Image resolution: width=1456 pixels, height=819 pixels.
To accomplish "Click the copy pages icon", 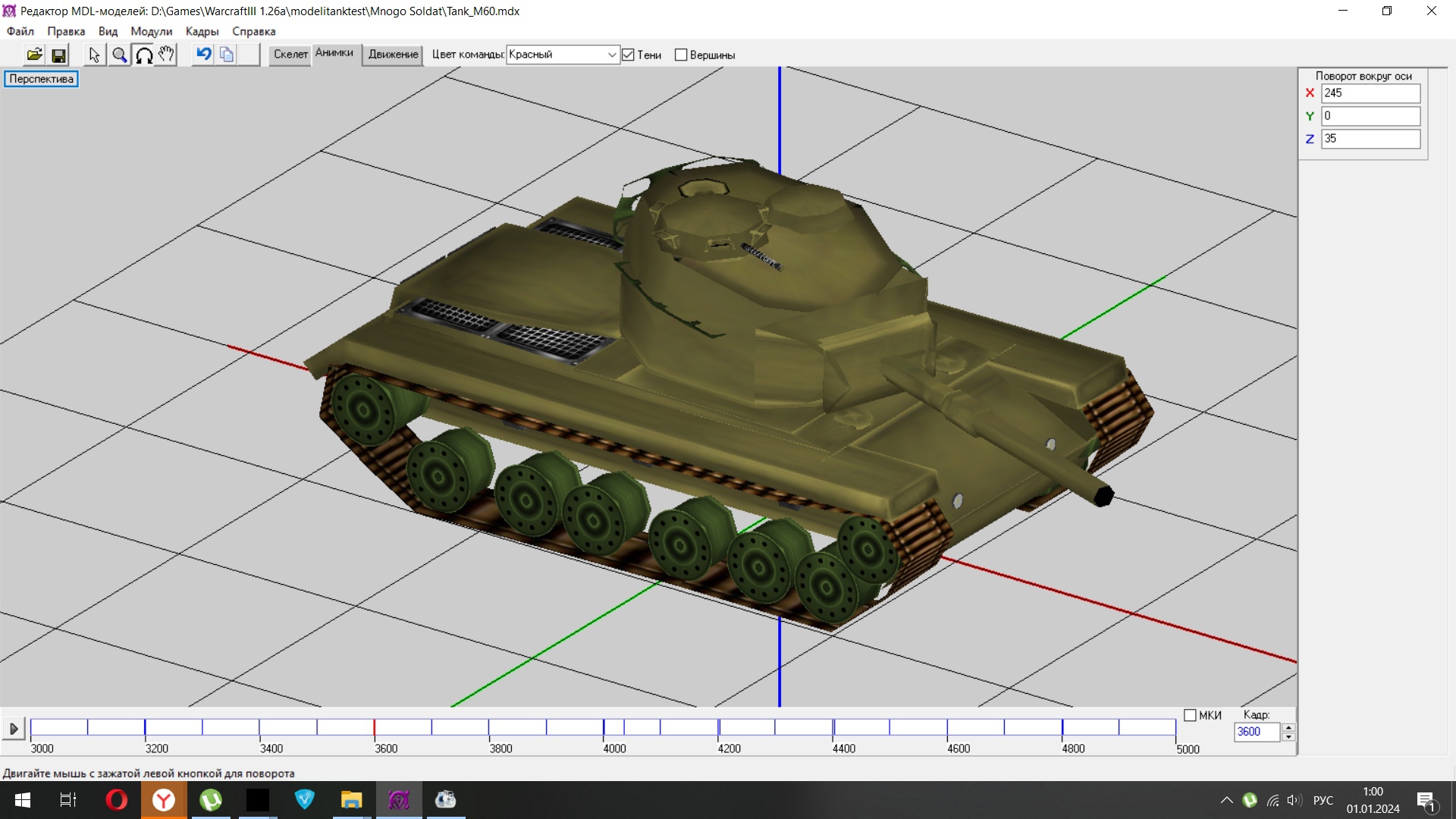I will point(227,55).
